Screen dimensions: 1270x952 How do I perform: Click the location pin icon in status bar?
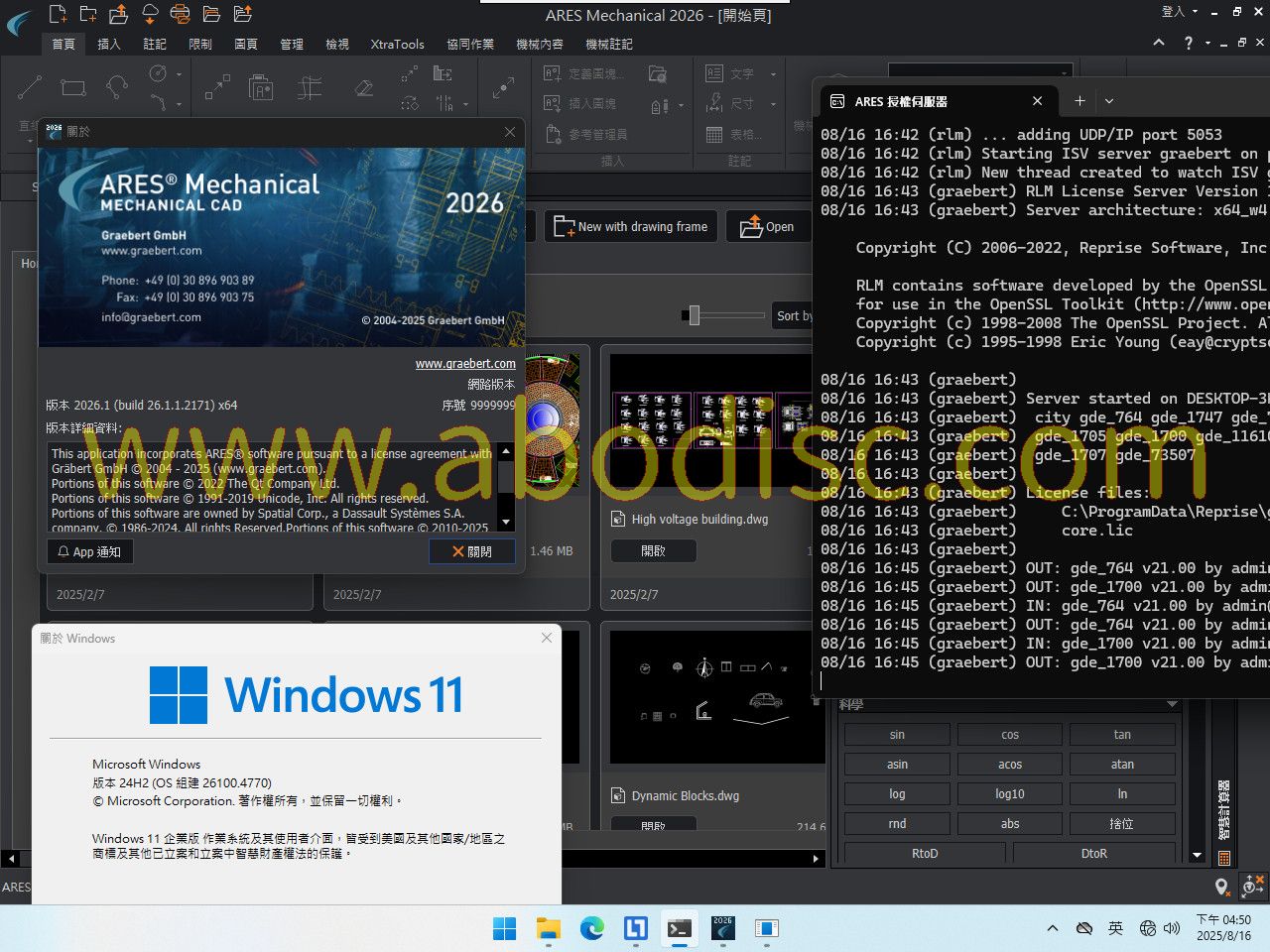(1221, 886)
